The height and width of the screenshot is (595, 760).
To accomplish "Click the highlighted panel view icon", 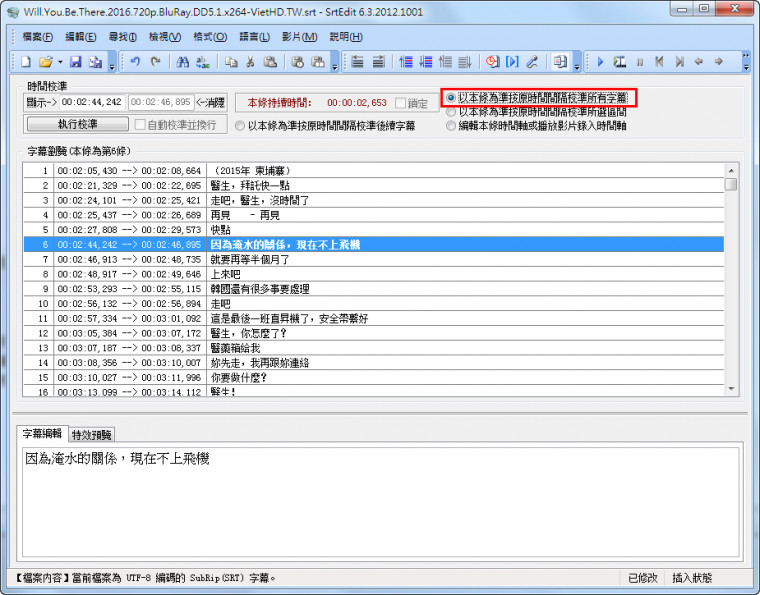I will 560,62.
